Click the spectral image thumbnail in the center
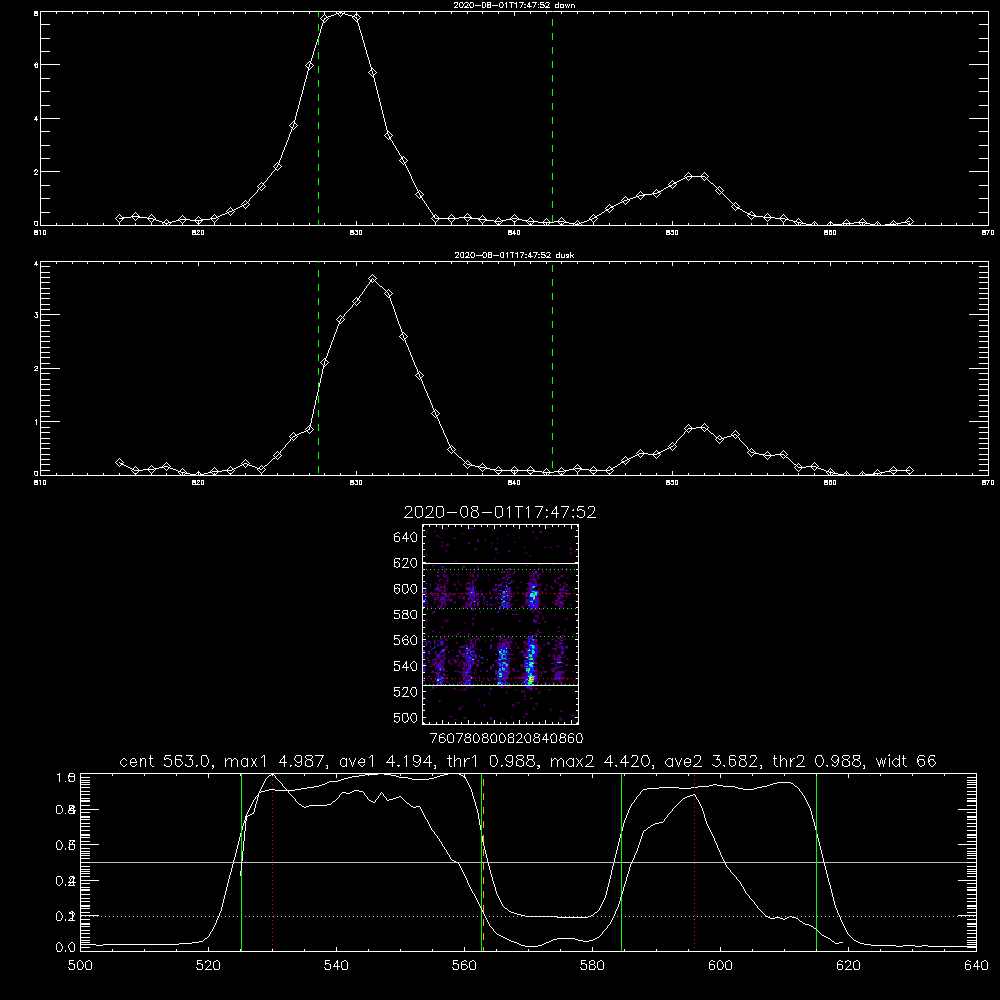 [x=501, y=624]
